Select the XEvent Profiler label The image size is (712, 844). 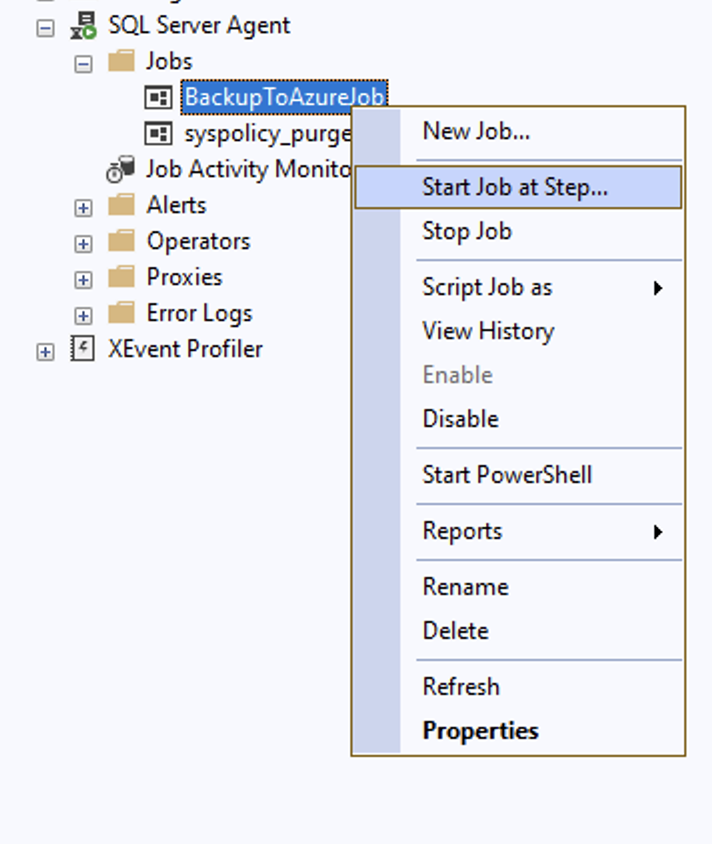(x=186, y=349)
